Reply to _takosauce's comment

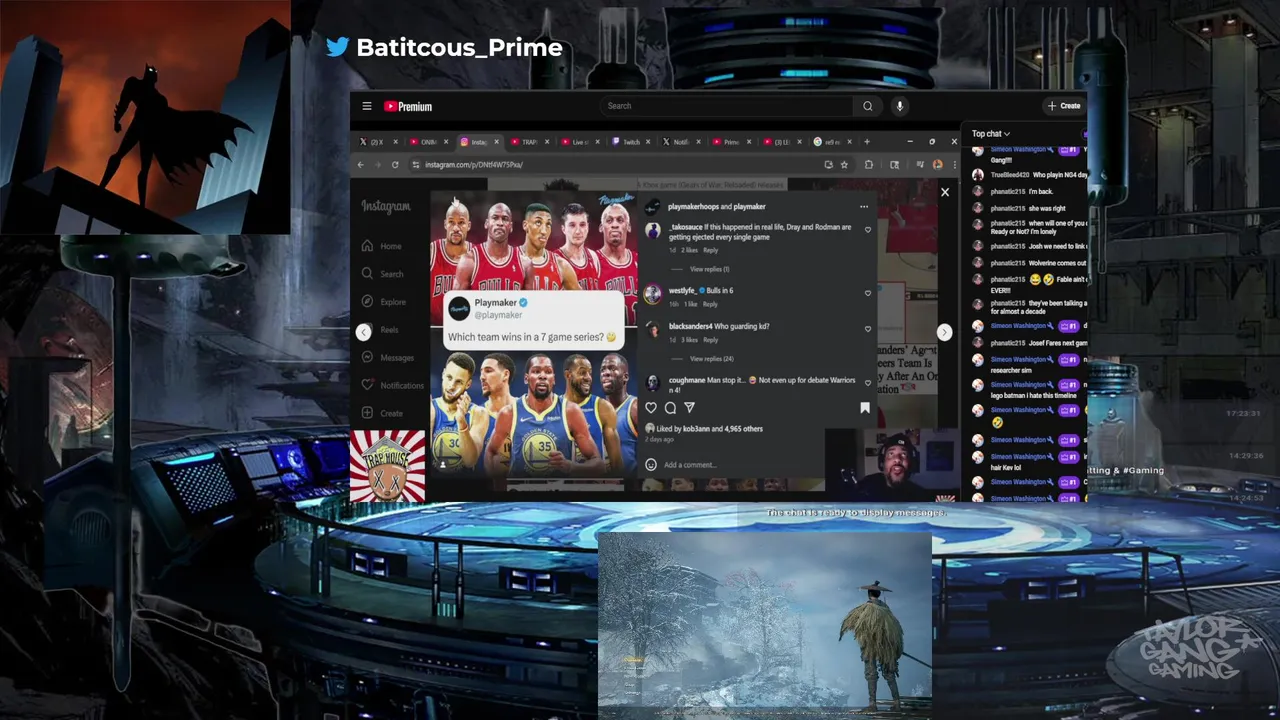(x=711, y=250)
